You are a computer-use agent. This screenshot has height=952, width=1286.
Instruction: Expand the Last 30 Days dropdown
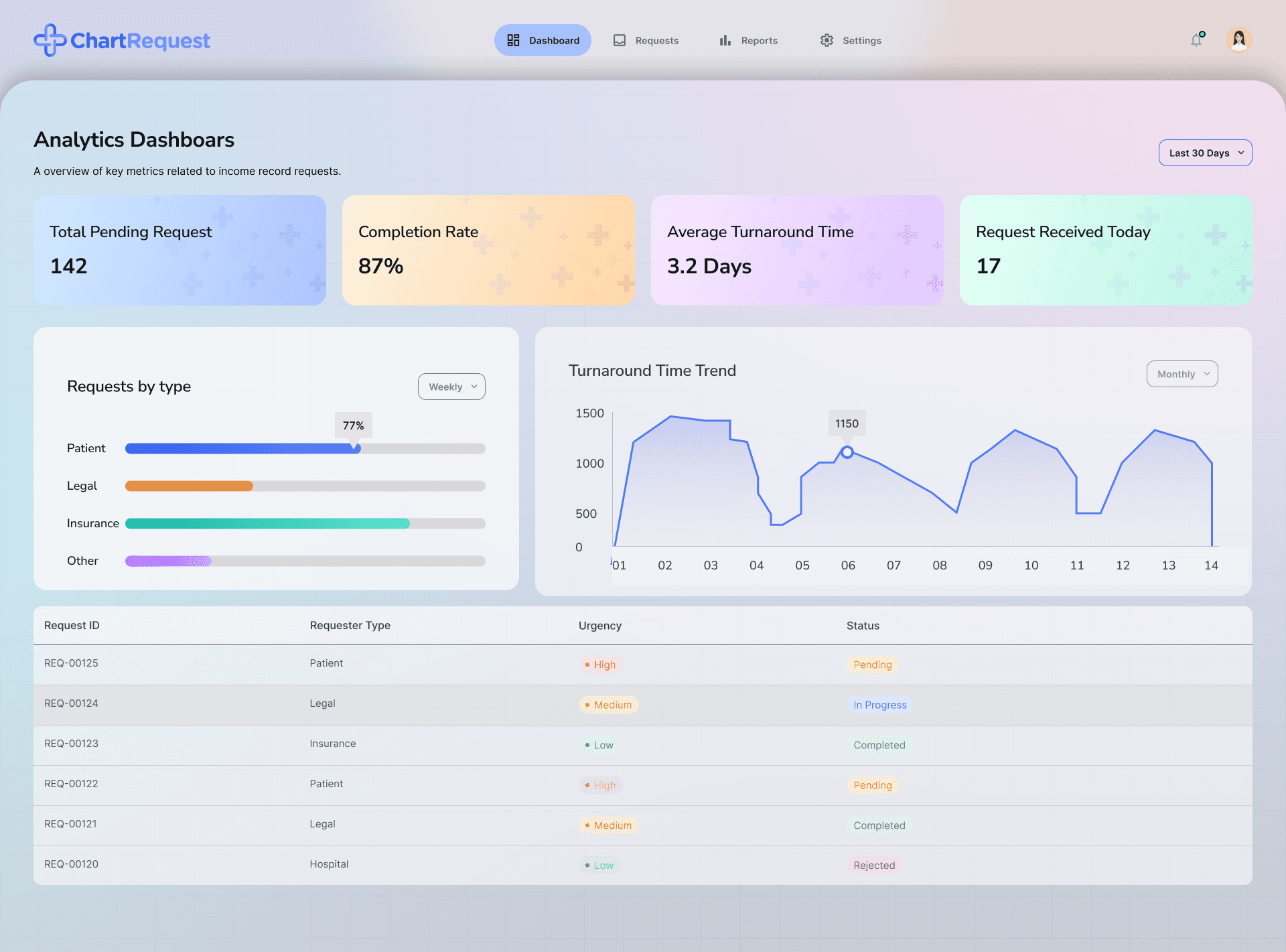click(1205, 153)
